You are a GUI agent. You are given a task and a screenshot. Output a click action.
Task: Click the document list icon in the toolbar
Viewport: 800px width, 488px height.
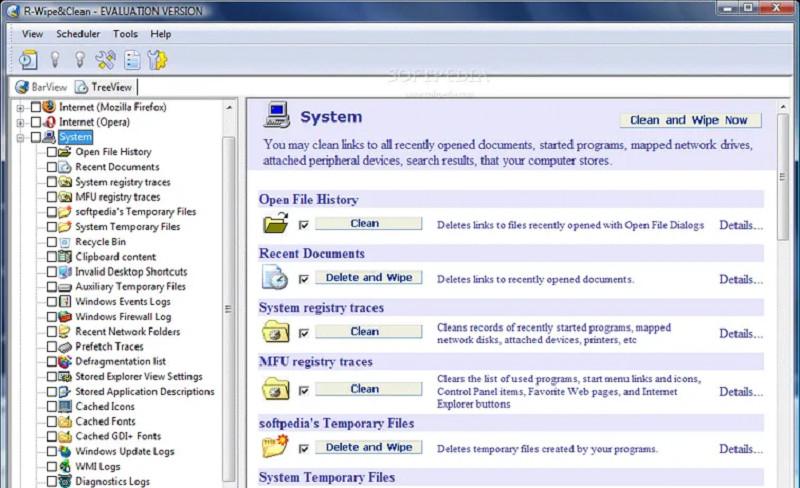click(x=132, y=59)
